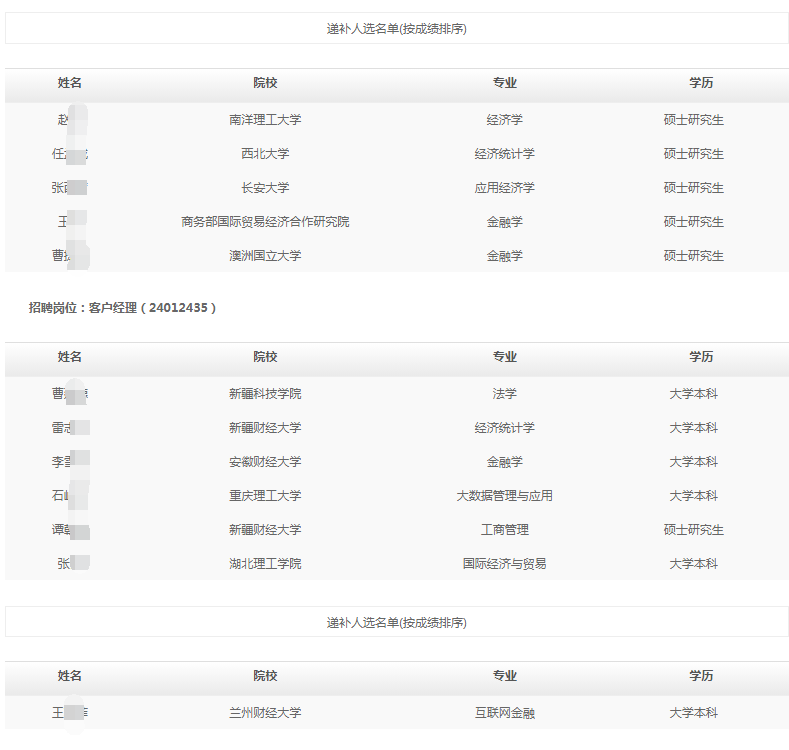
Task: Click the 新疆科技学院 row entry
Action: pos(265,394)
